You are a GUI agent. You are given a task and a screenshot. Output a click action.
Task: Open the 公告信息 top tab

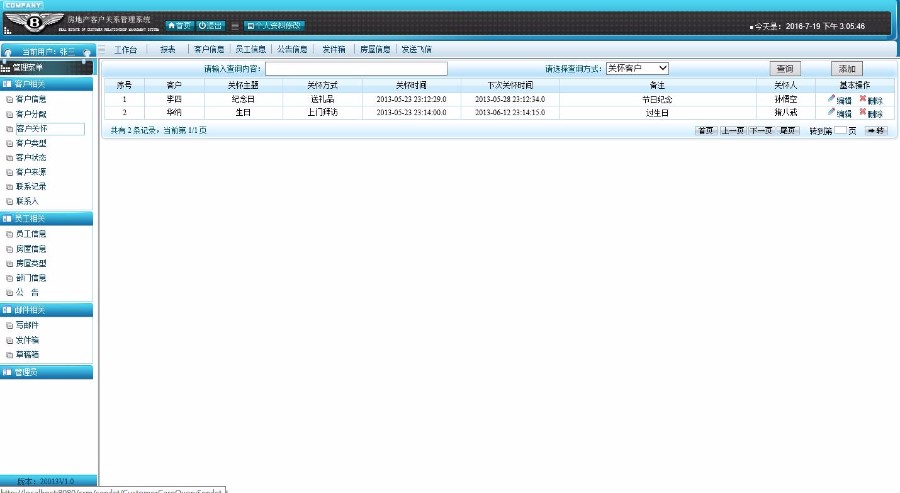click(x=292, y=50)
